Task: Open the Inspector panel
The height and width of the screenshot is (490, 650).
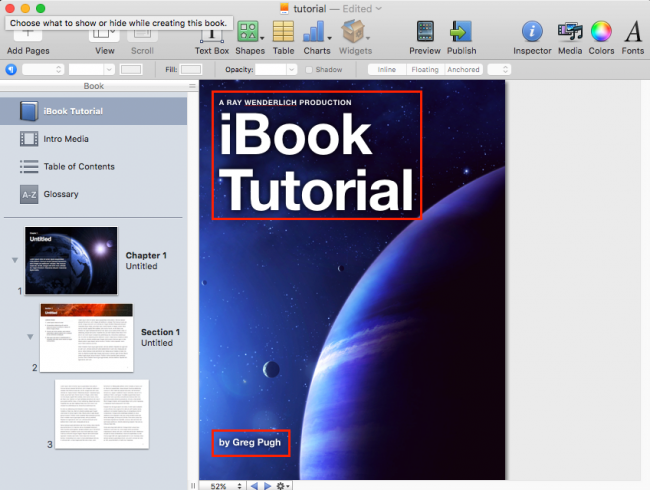Action: tap(532, 39)
